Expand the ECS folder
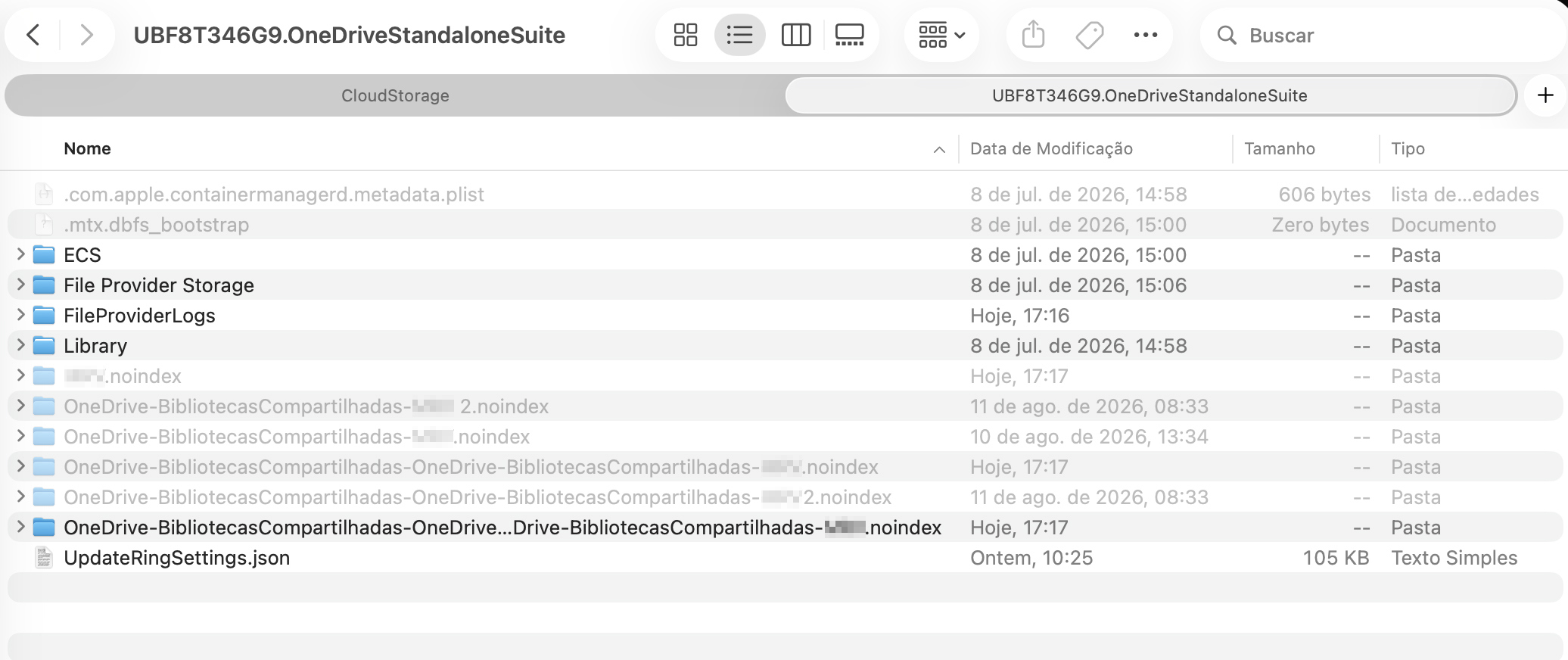1568x660 pixels. (x=20, y=254)
